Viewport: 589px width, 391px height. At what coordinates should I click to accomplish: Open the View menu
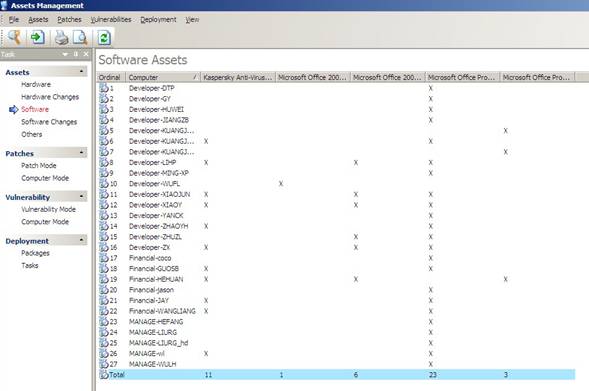click(192, 20)
